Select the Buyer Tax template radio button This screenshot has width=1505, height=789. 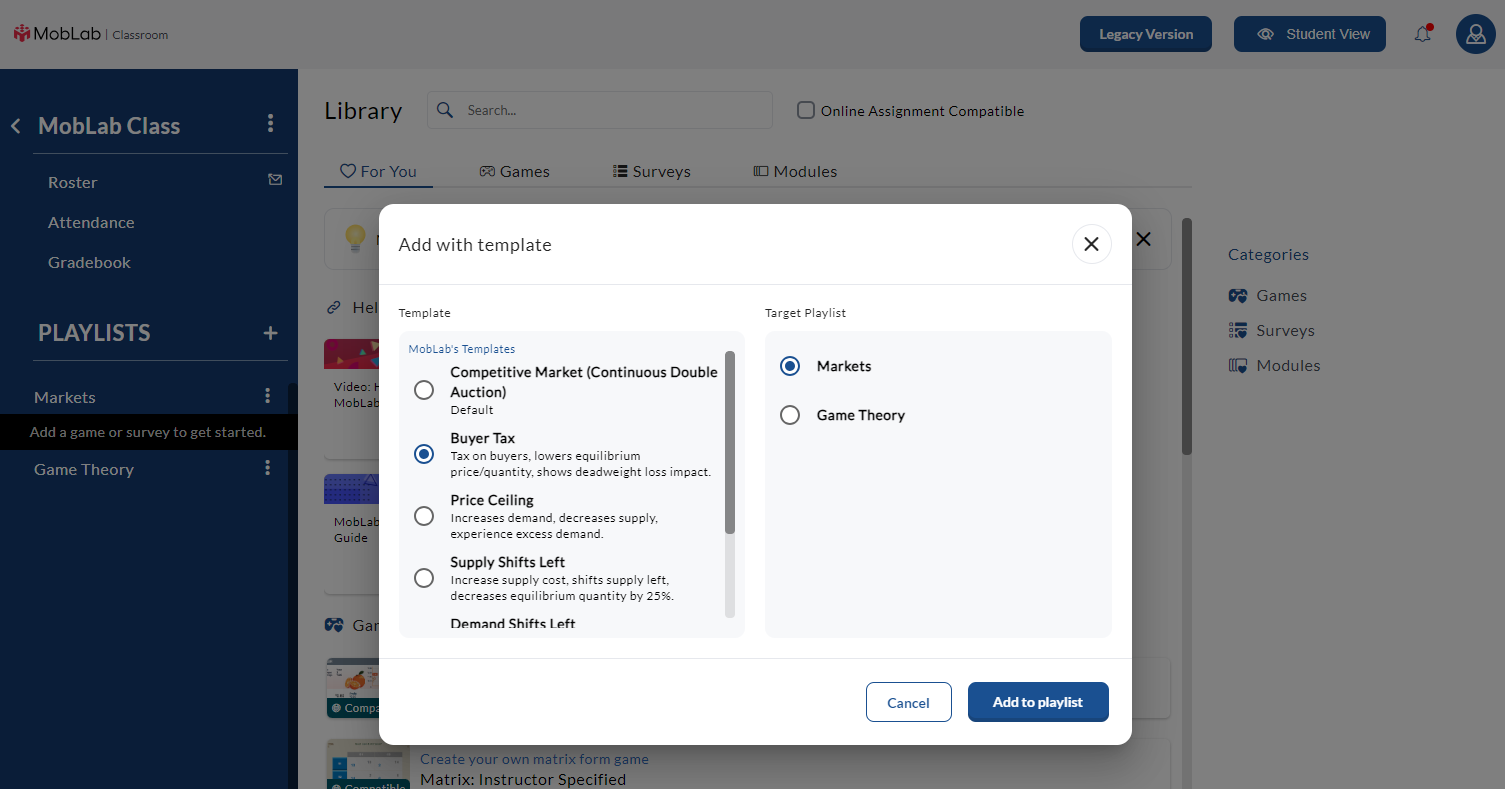point(424,454)
